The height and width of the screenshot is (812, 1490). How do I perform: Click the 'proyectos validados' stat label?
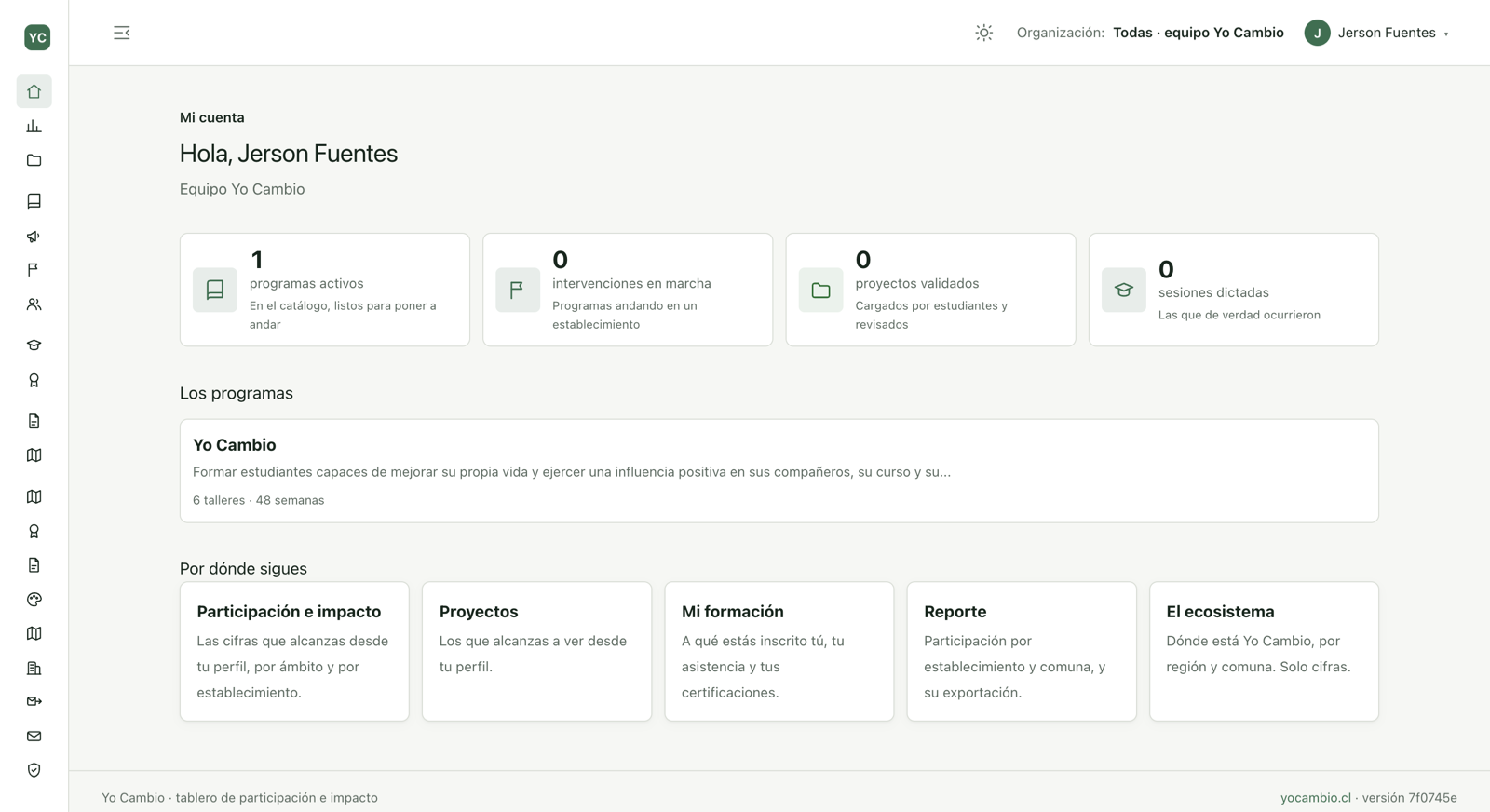point(917,283)
